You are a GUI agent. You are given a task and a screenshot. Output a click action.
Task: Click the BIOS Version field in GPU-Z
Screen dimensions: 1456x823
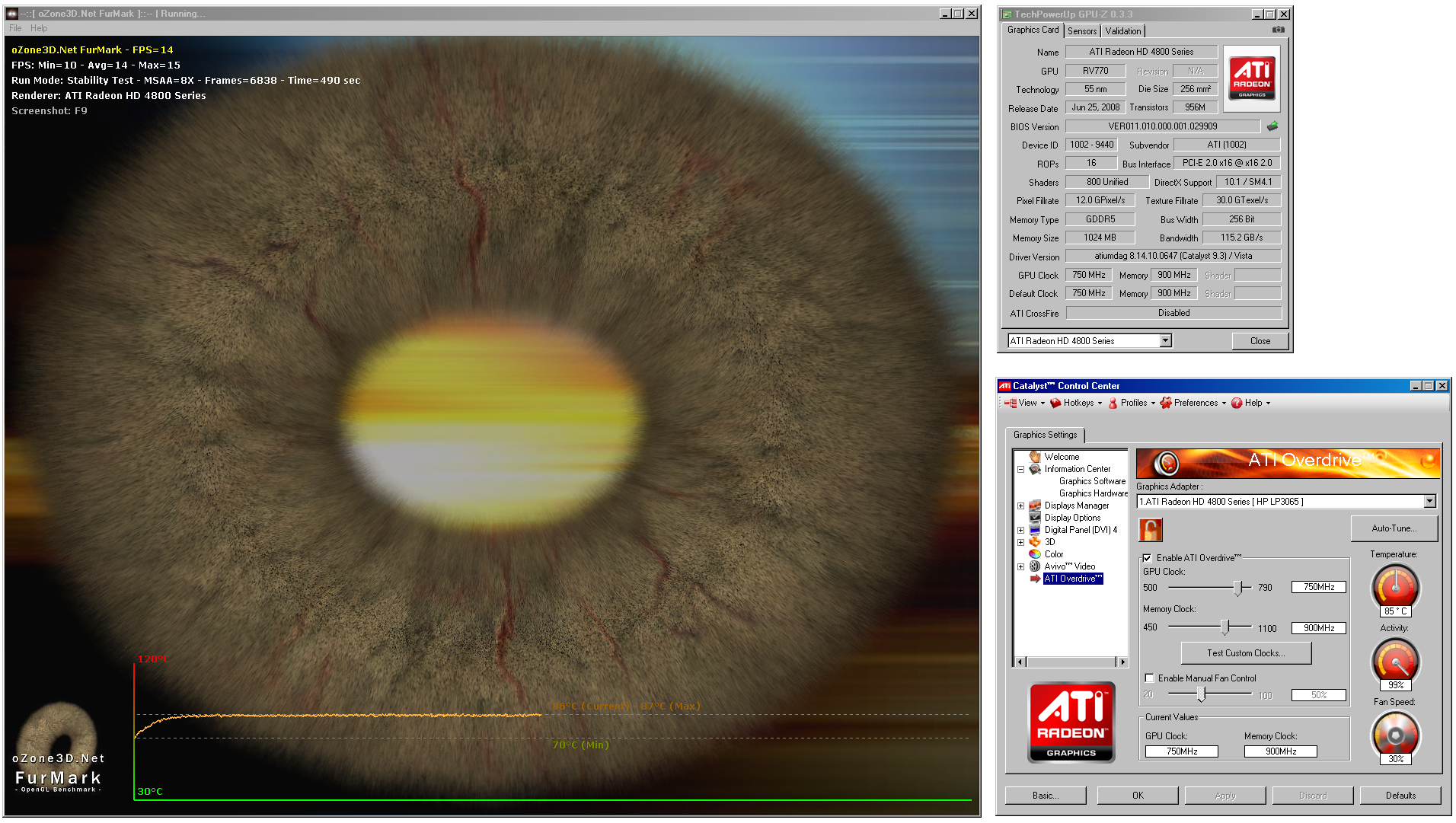point(1162,126)
